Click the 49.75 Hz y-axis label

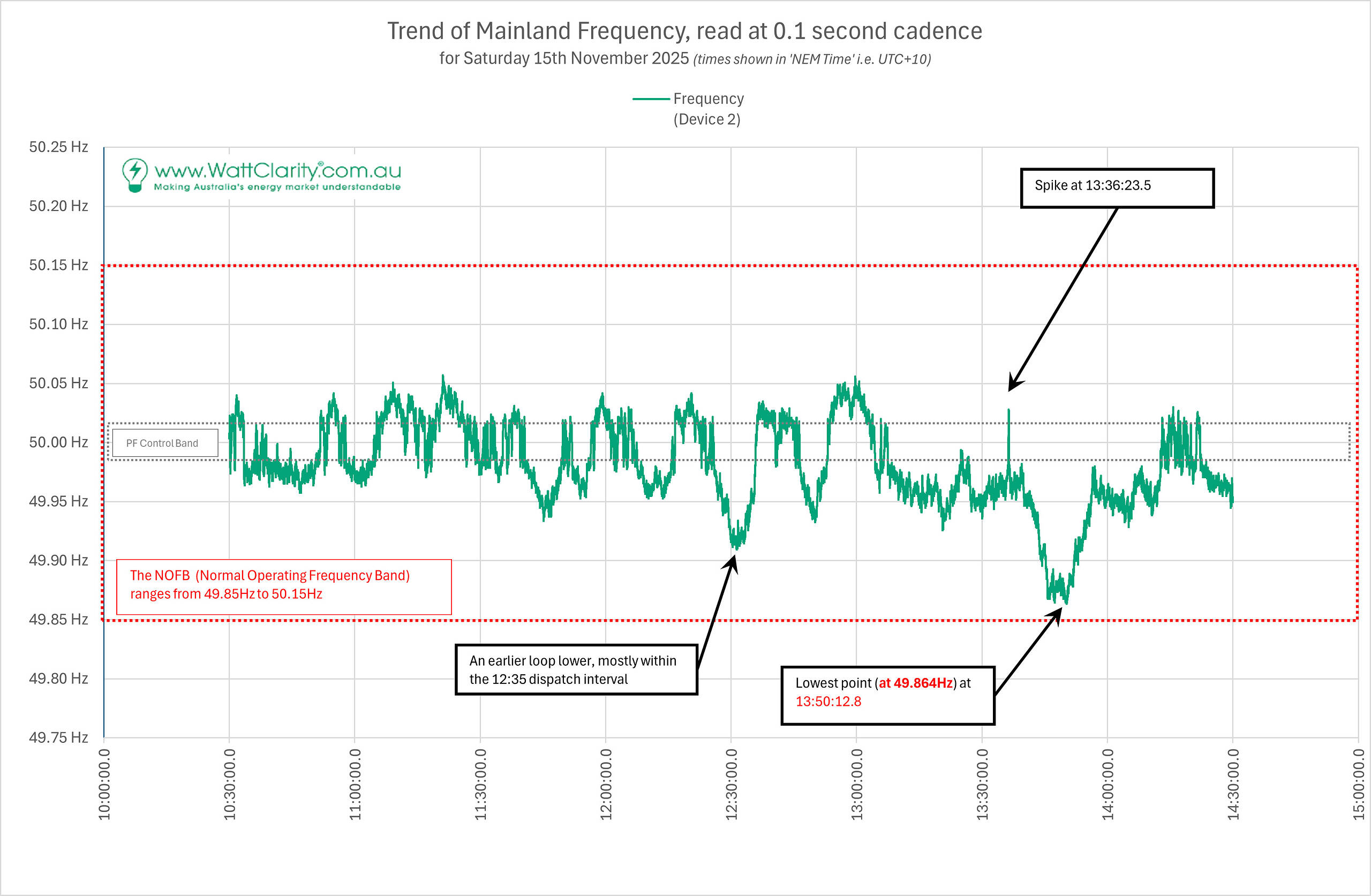[x=59, y=737]
